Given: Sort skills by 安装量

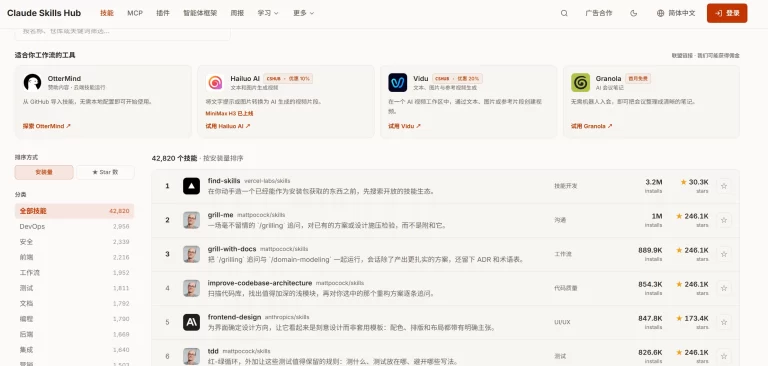Looking at the screenshot, I should pyautogui.click(x=44, y=172).
